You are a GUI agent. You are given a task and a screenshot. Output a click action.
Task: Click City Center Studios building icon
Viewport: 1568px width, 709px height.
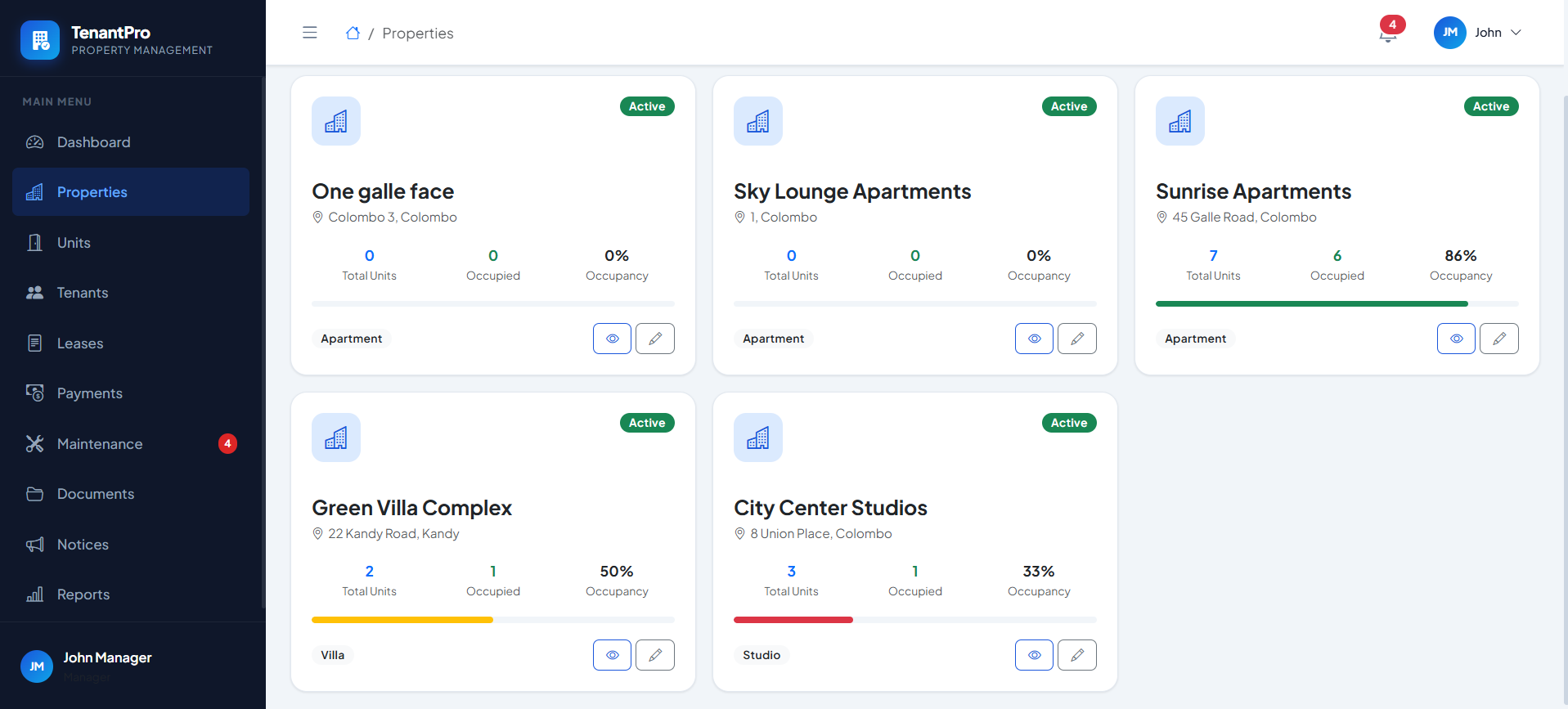click(x=758, y=438)
